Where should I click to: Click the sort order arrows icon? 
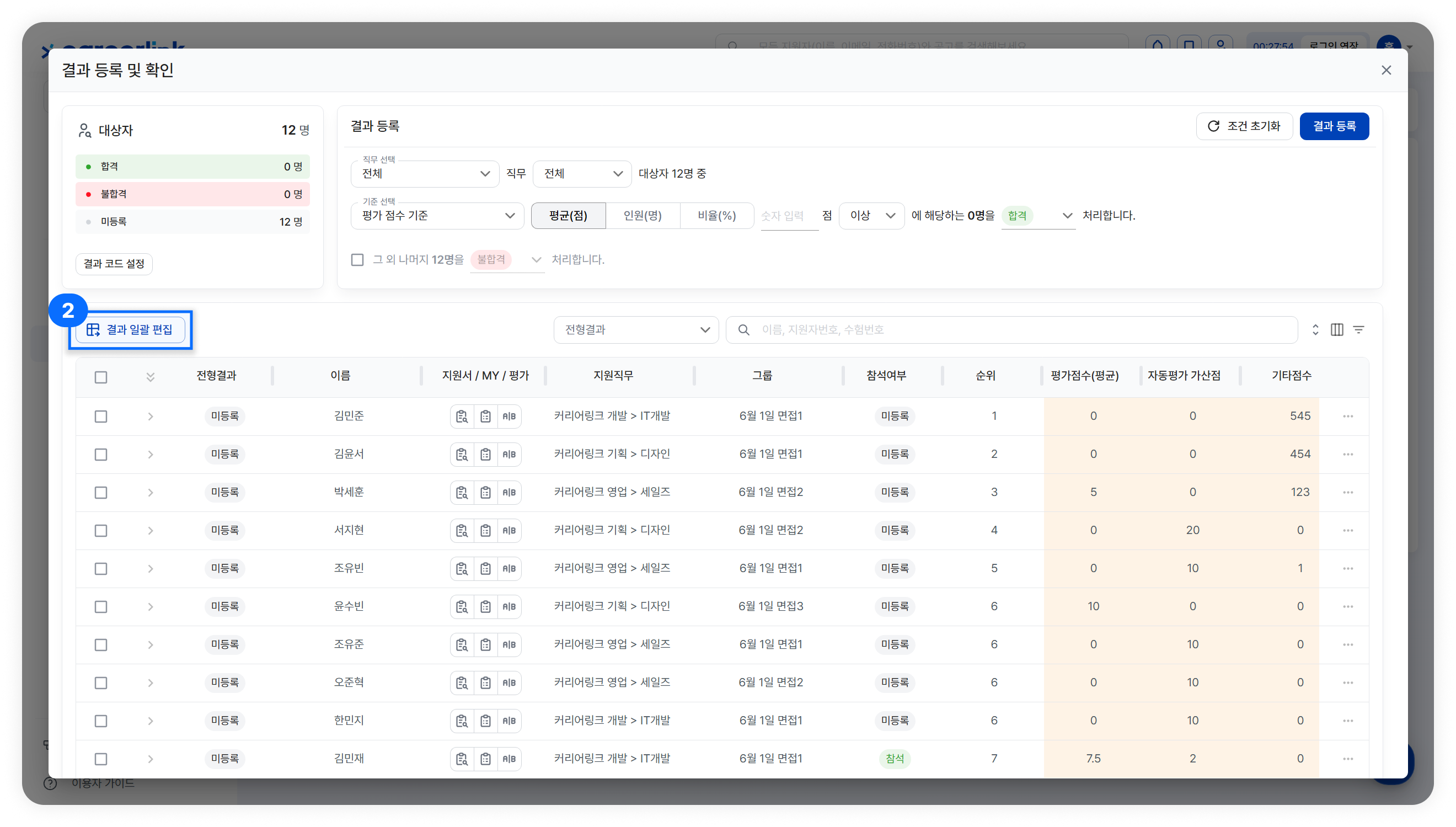point(1315,329)
